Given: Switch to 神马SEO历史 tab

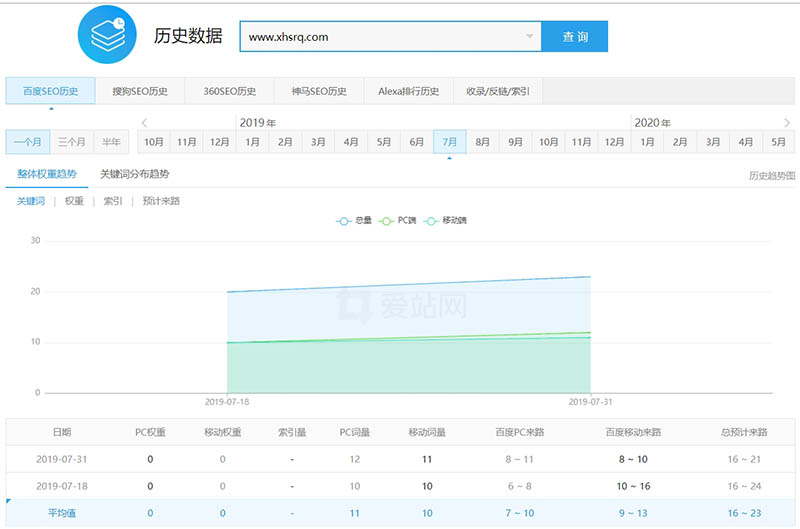Looking at the screenshot, I should 319,91.
